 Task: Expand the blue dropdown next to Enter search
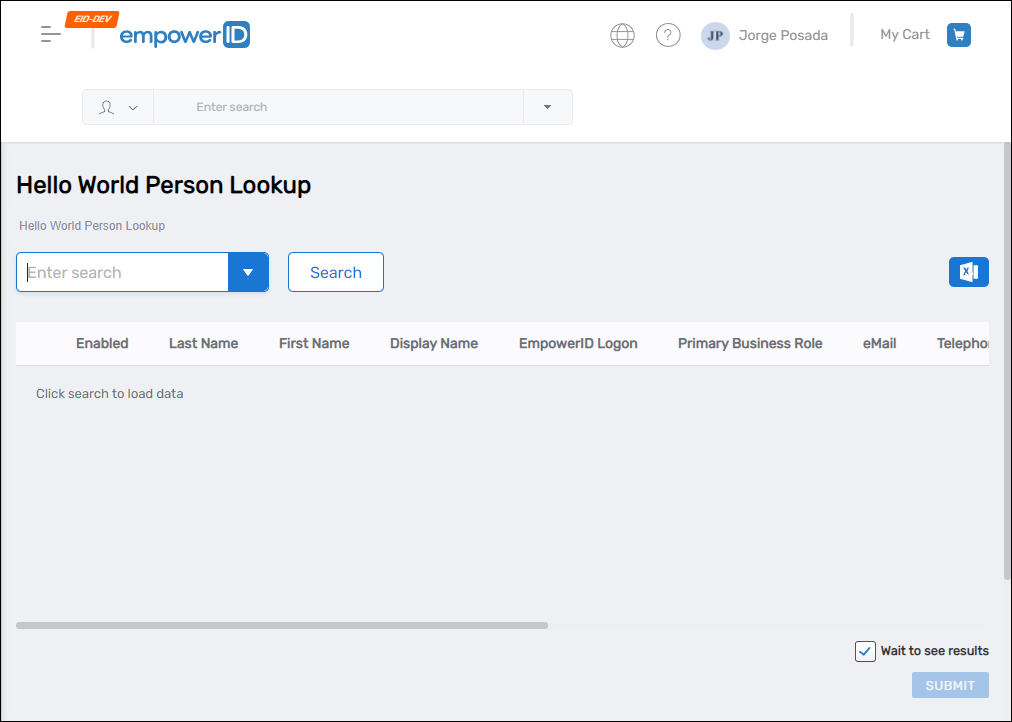tap(248, 271)
